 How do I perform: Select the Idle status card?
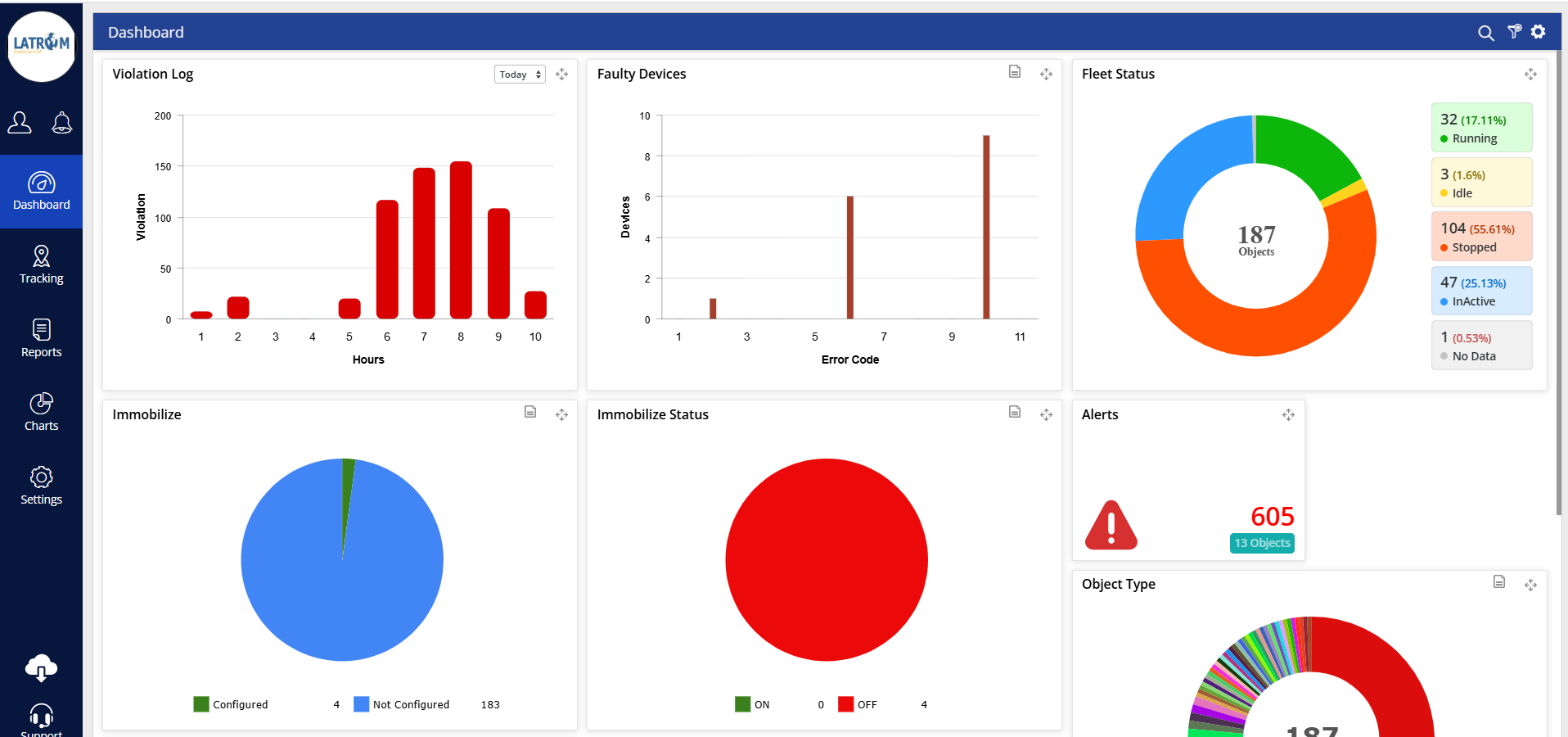(x=1481, y=183)
